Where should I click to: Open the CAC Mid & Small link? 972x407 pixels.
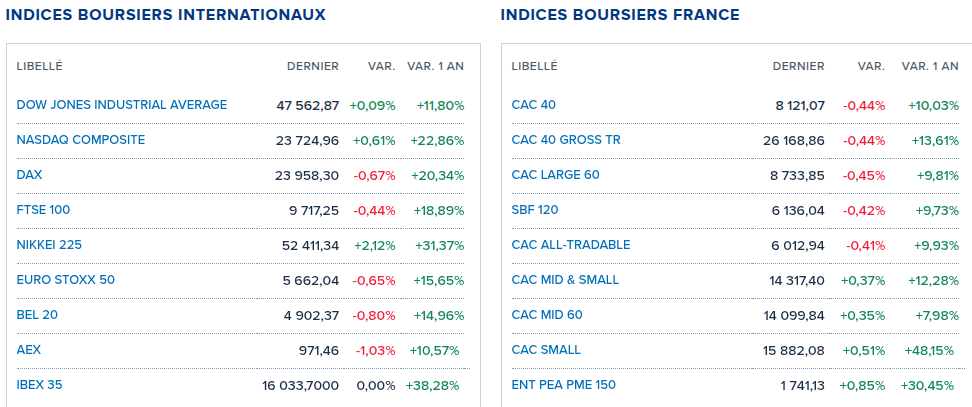coord(565,280)
